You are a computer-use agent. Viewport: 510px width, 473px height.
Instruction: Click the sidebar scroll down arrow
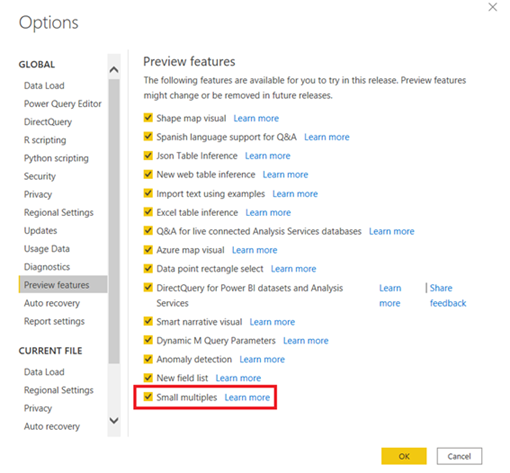pos(114,420)
